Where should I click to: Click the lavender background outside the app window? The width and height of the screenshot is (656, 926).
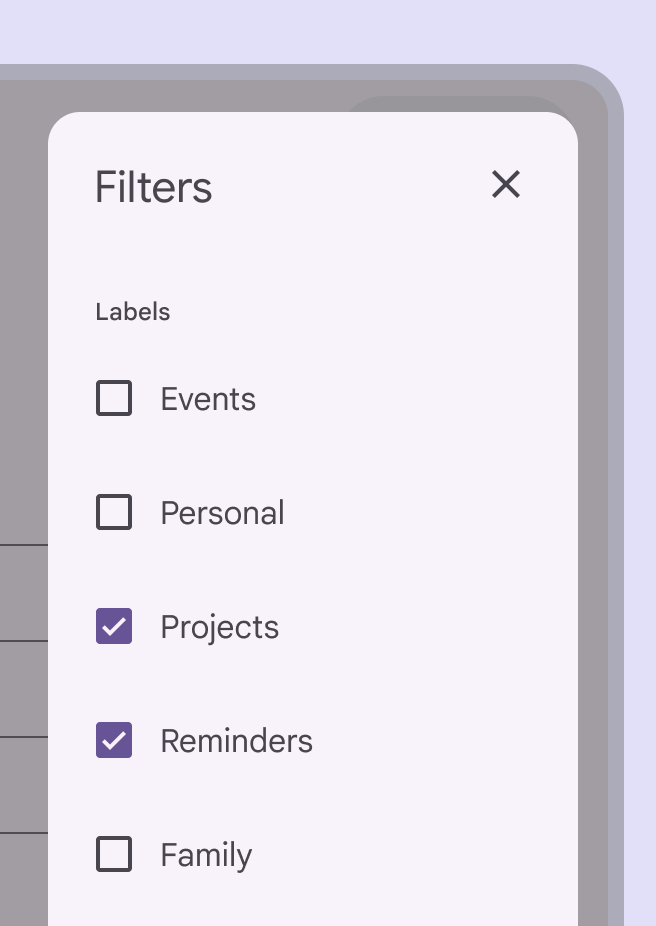[x=300, y=30]
